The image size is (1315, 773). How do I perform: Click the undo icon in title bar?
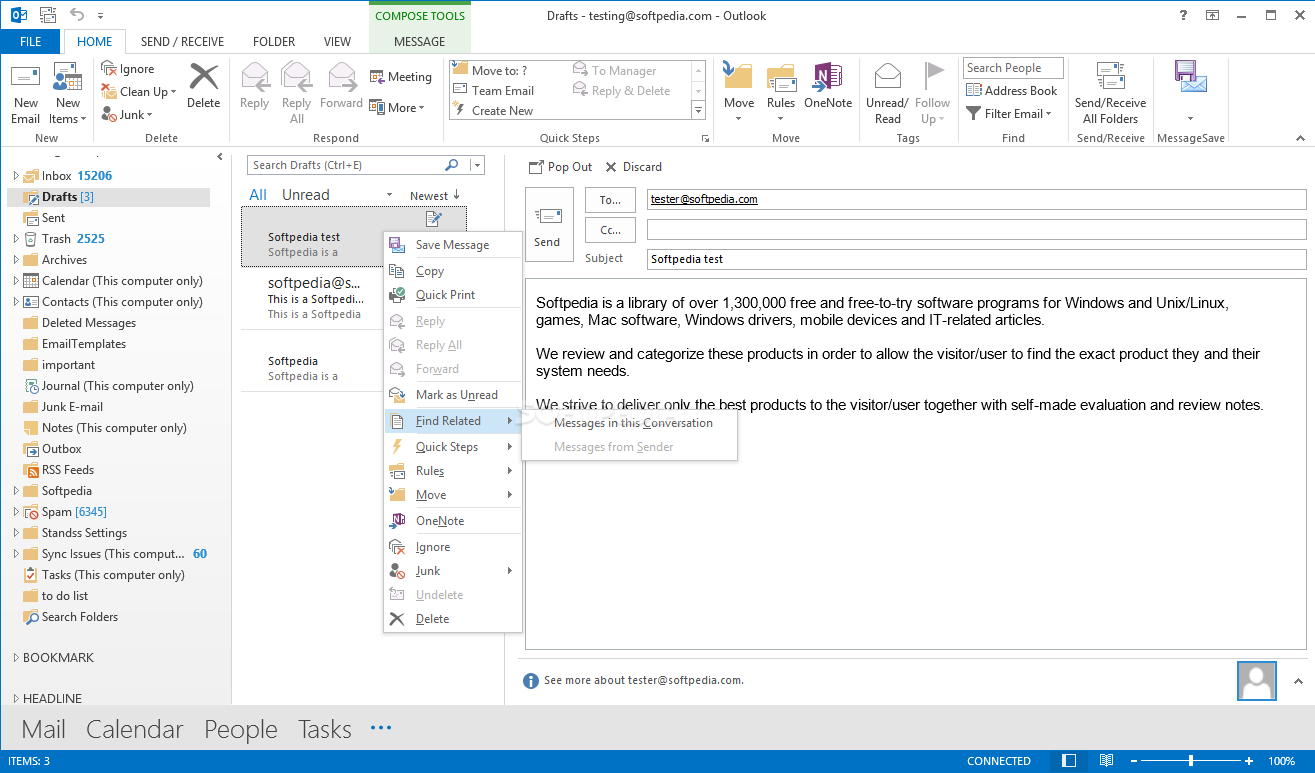point(78,15)
